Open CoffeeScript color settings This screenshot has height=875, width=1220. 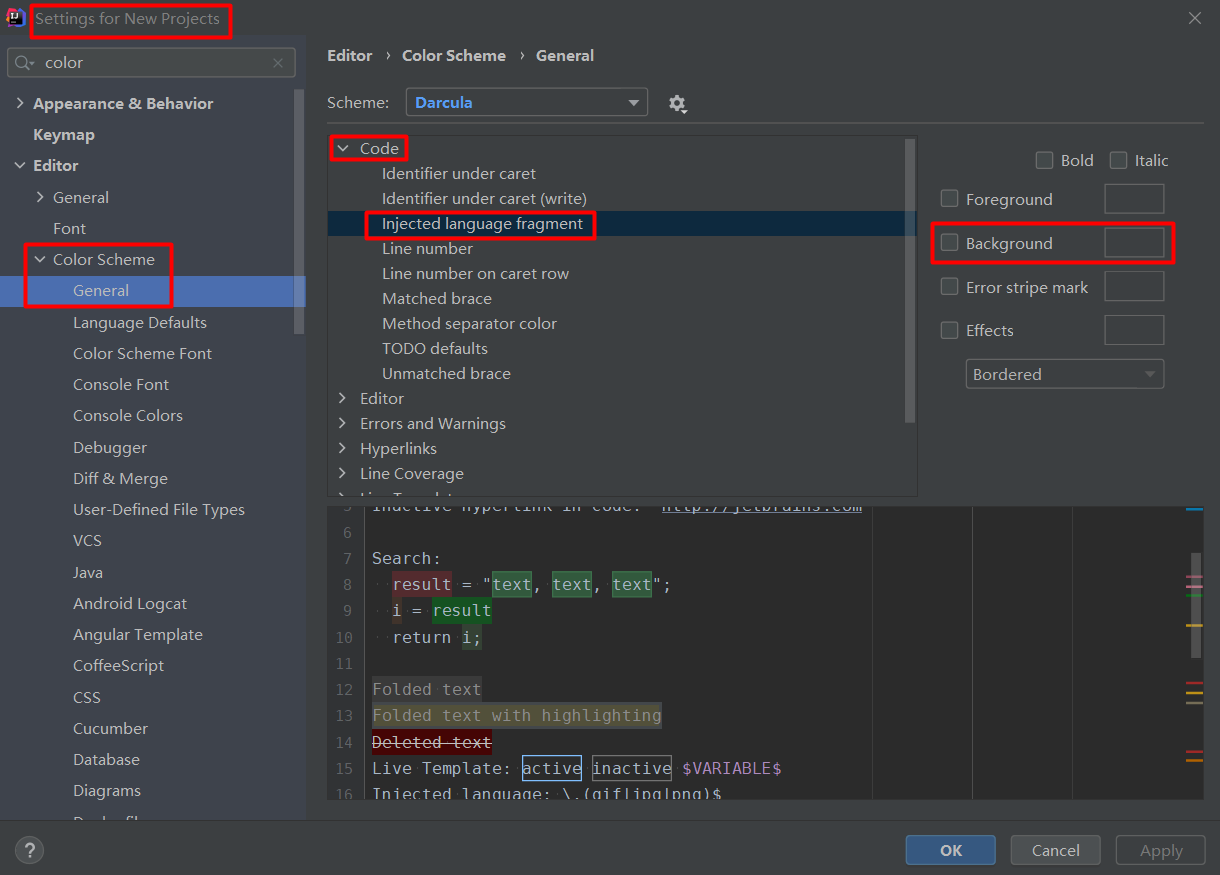coord(118,665)
